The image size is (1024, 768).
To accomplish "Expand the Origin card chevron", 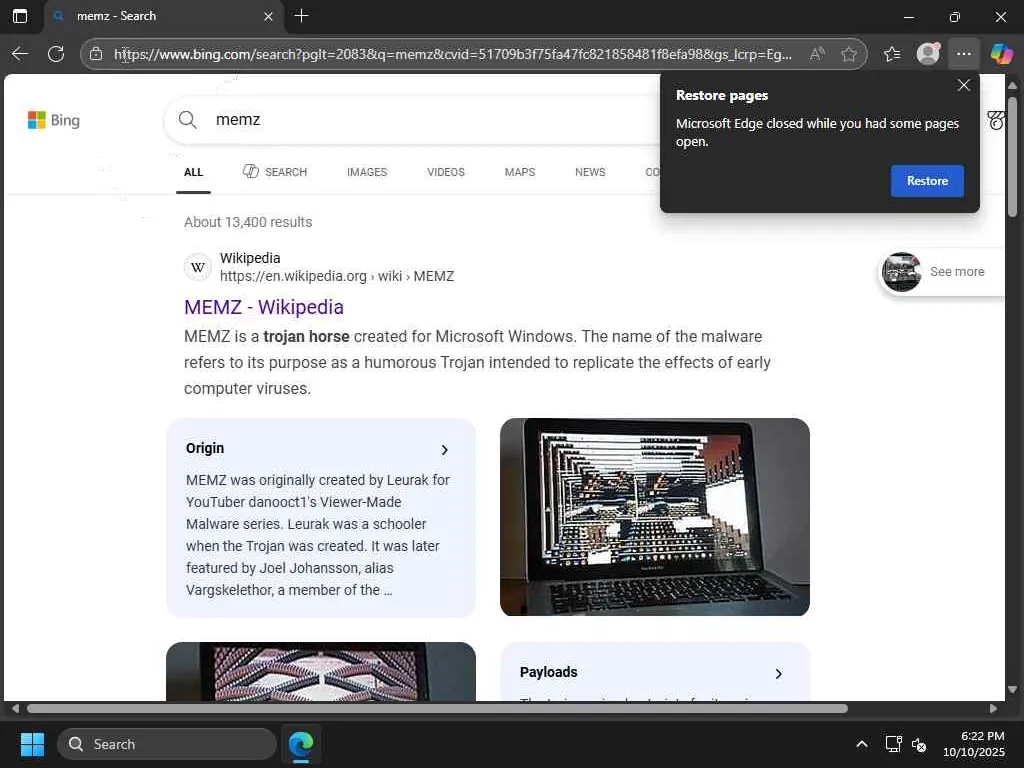I will (x=445, y=450).
